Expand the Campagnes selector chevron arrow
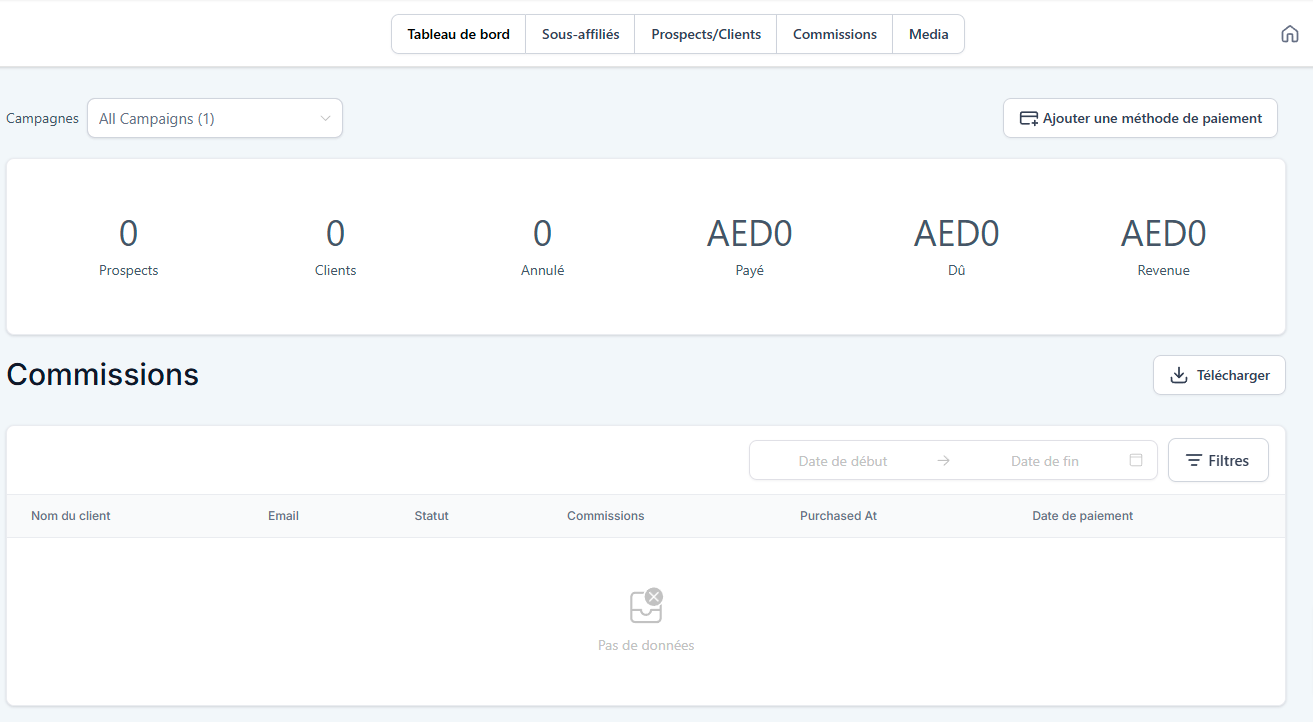 (x=325, y=118)
